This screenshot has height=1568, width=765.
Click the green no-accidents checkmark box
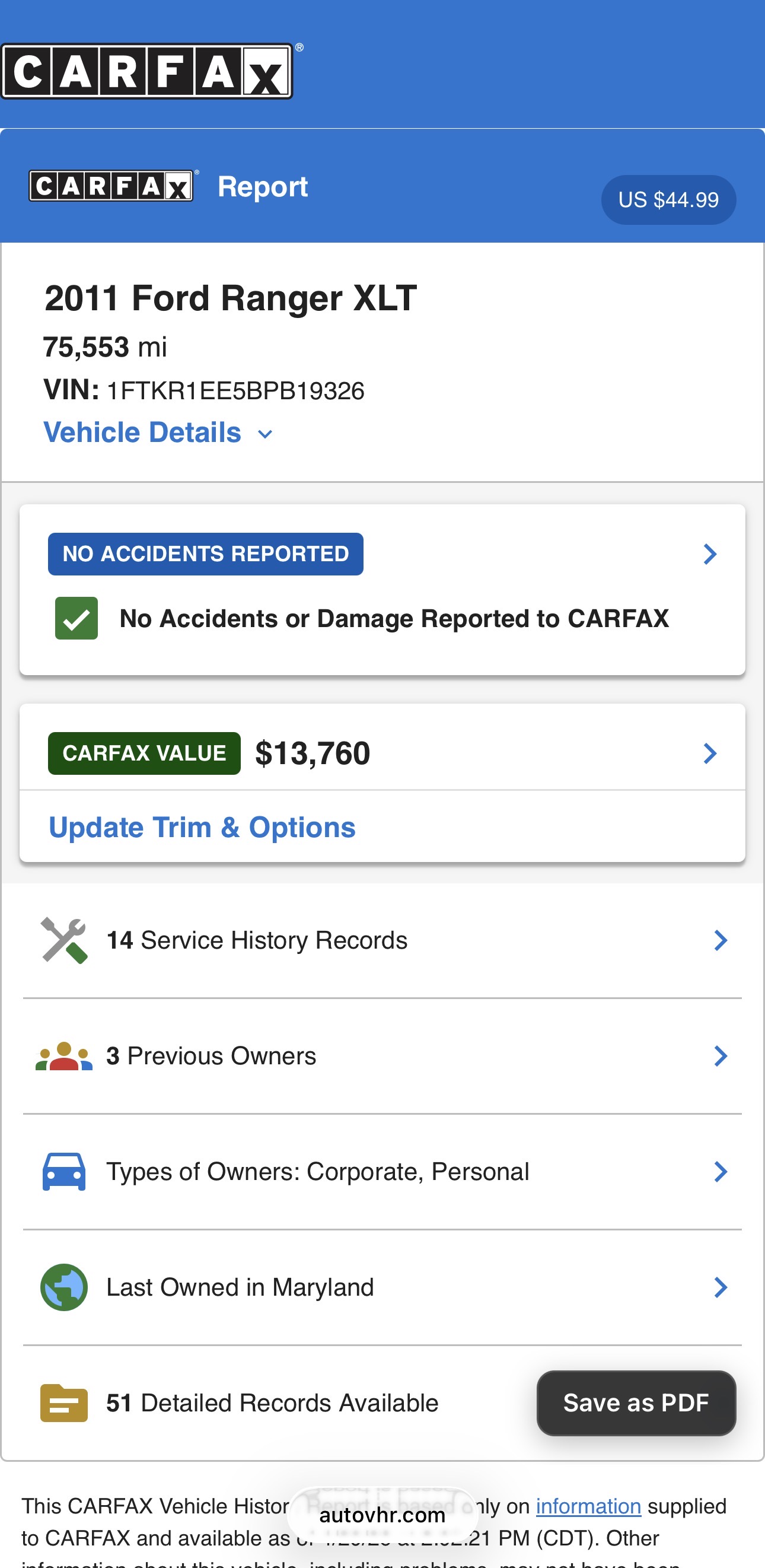76,618
